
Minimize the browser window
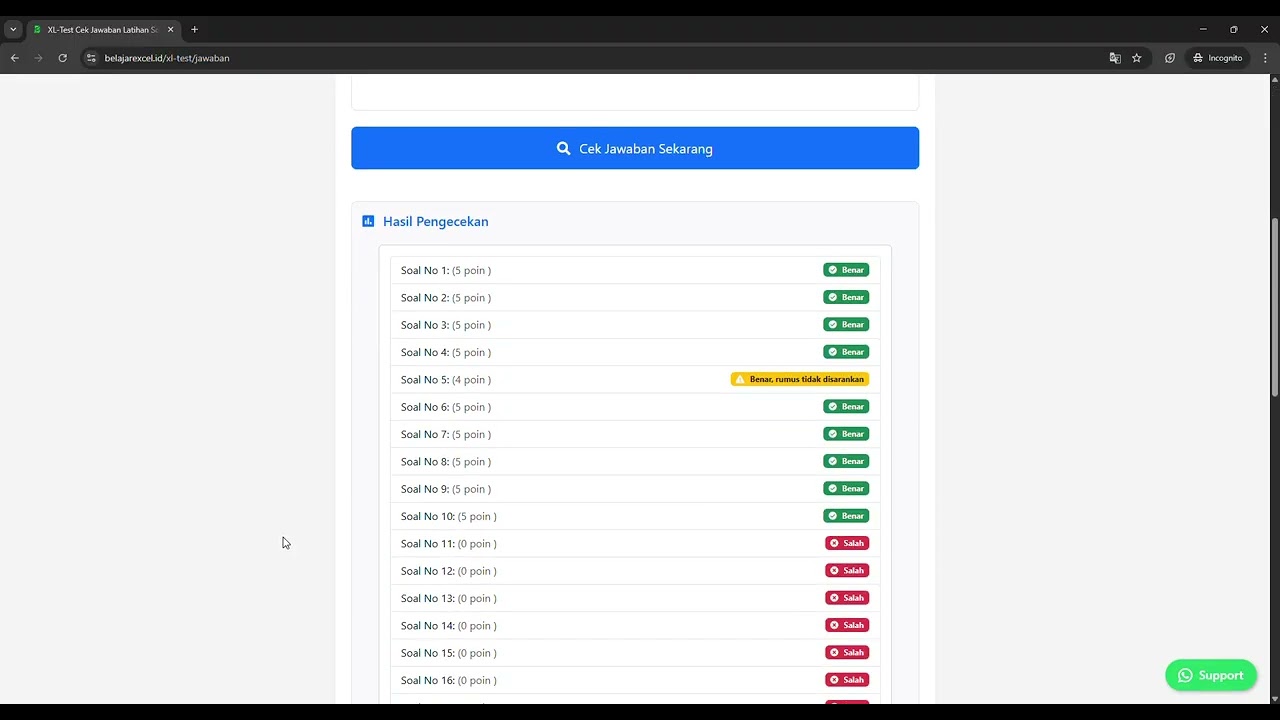(x=1203, y=30)
